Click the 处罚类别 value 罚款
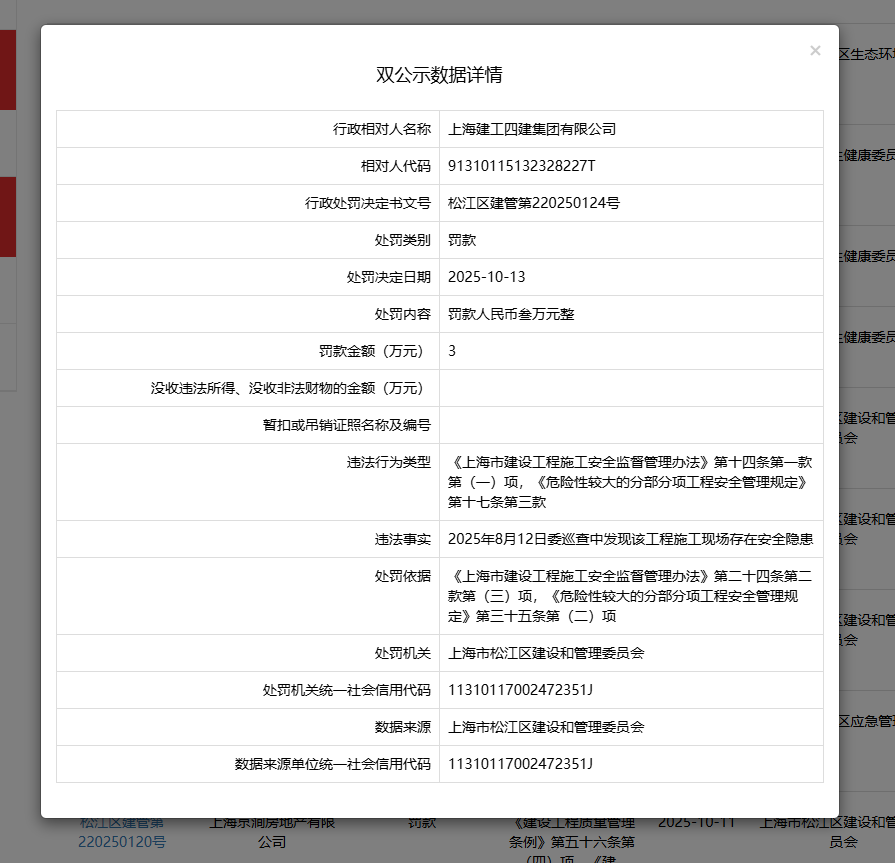Image resolution: width=895 pixels, height=863 pixels. (x=462, y=240)
